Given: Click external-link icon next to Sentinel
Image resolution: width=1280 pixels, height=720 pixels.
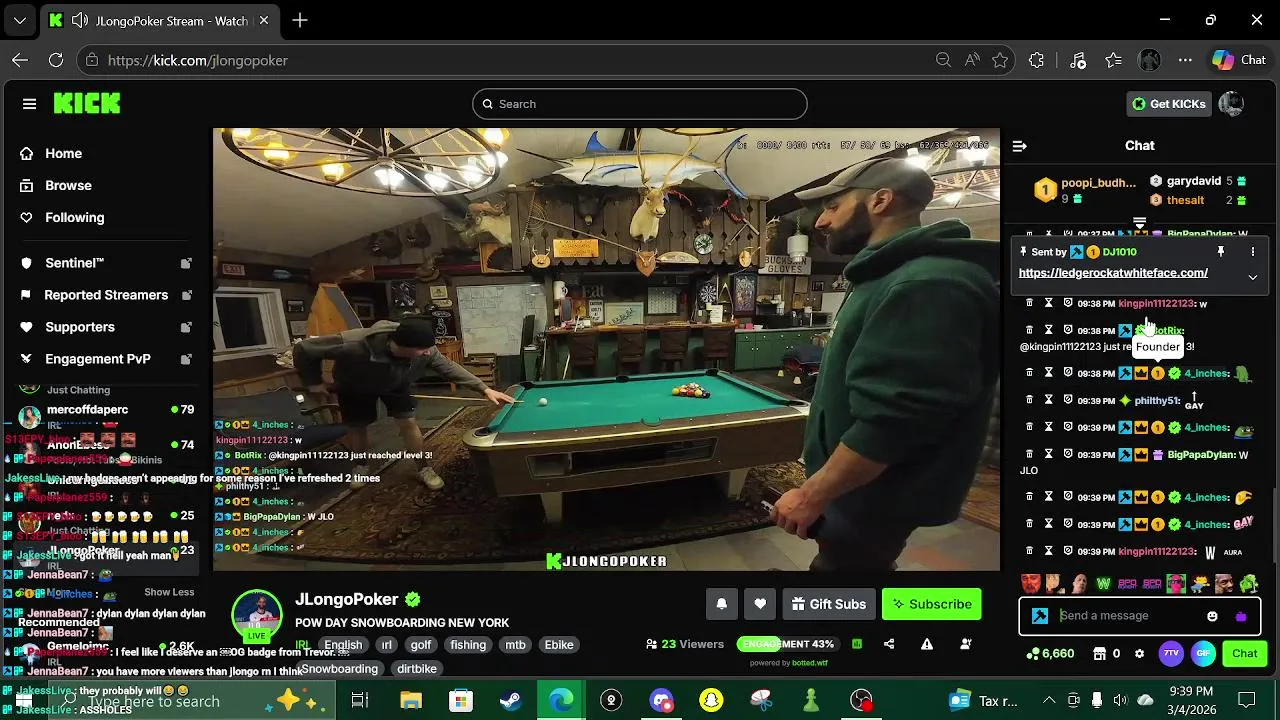Looking at the screenshot, I should pyautogui.click(x=186, y=263).
